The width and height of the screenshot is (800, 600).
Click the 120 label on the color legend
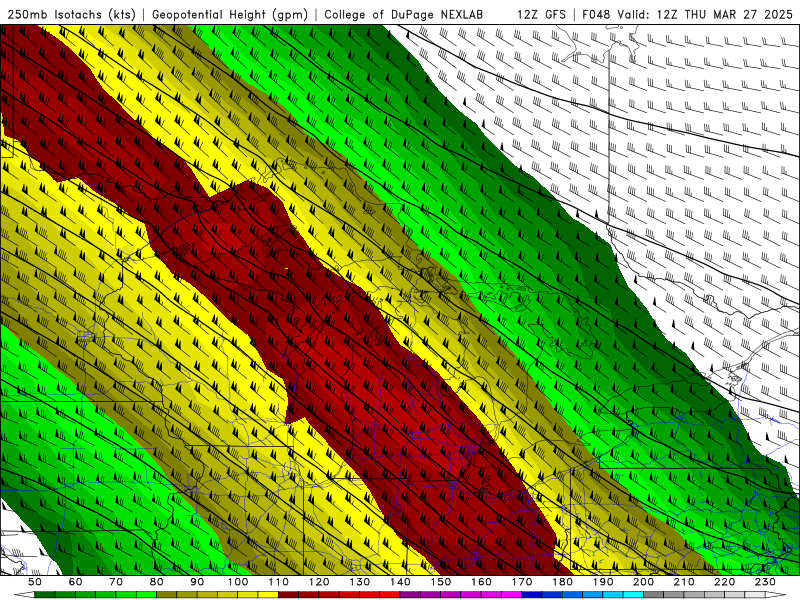coord(319,582)
